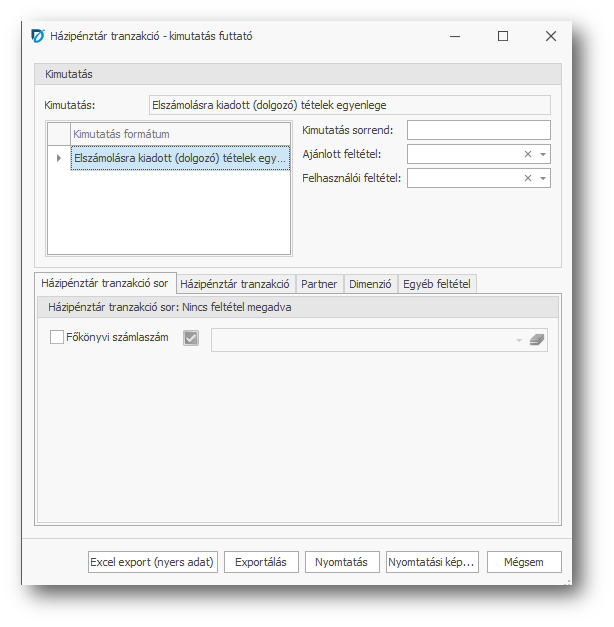Select the Elszámolásra kiadott (dolgozó) format row
The height and width of the screenshot is (627, 614).
pos(180,158)
